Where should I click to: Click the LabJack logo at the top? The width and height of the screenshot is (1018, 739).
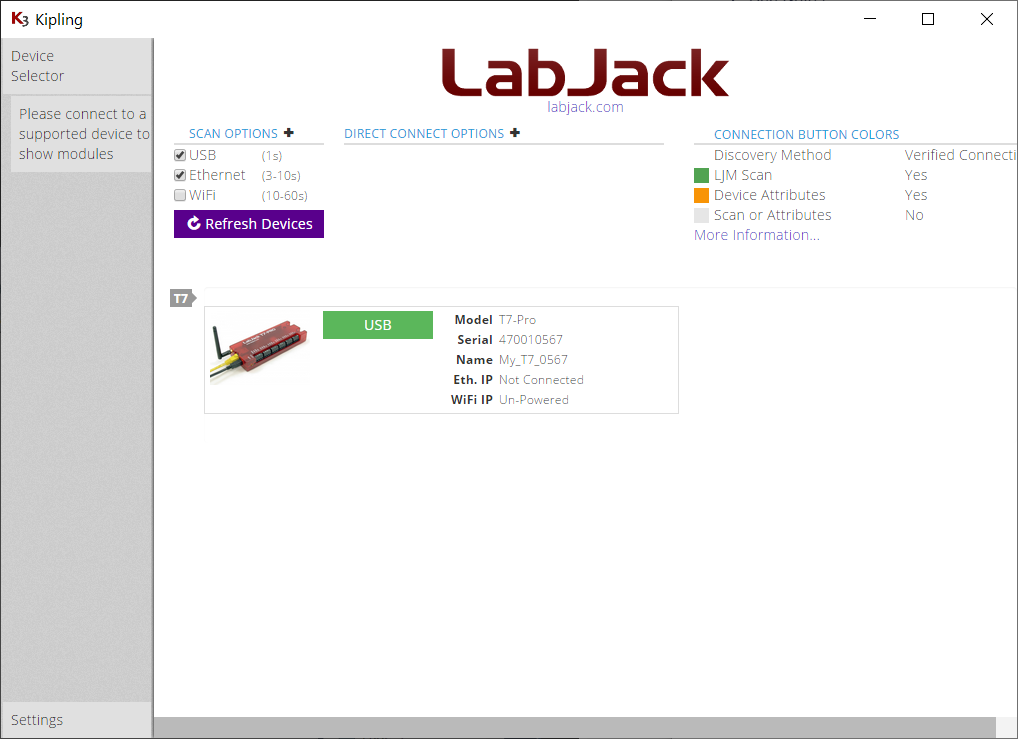point(585,76)
